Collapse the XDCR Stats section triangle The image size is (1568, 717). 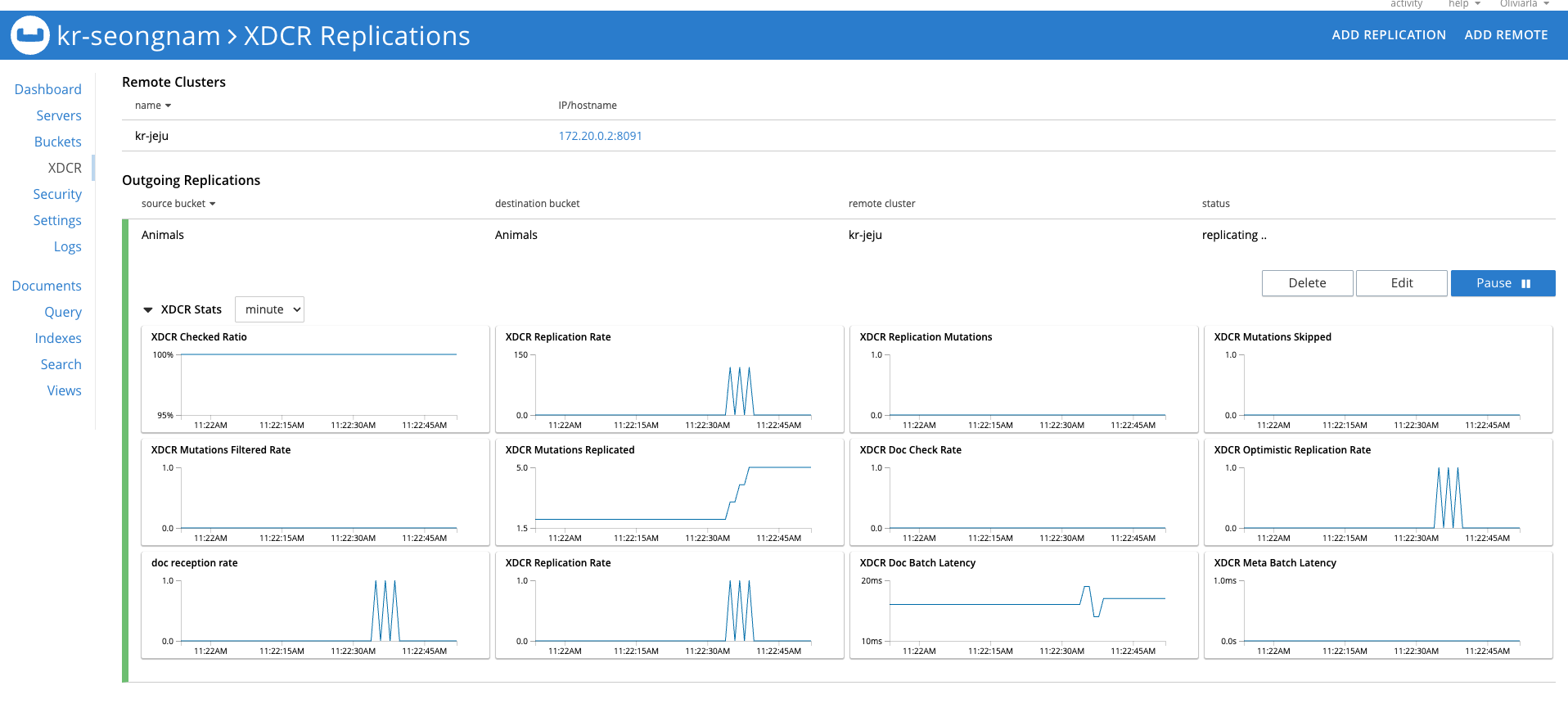click(x=148, y=310)
